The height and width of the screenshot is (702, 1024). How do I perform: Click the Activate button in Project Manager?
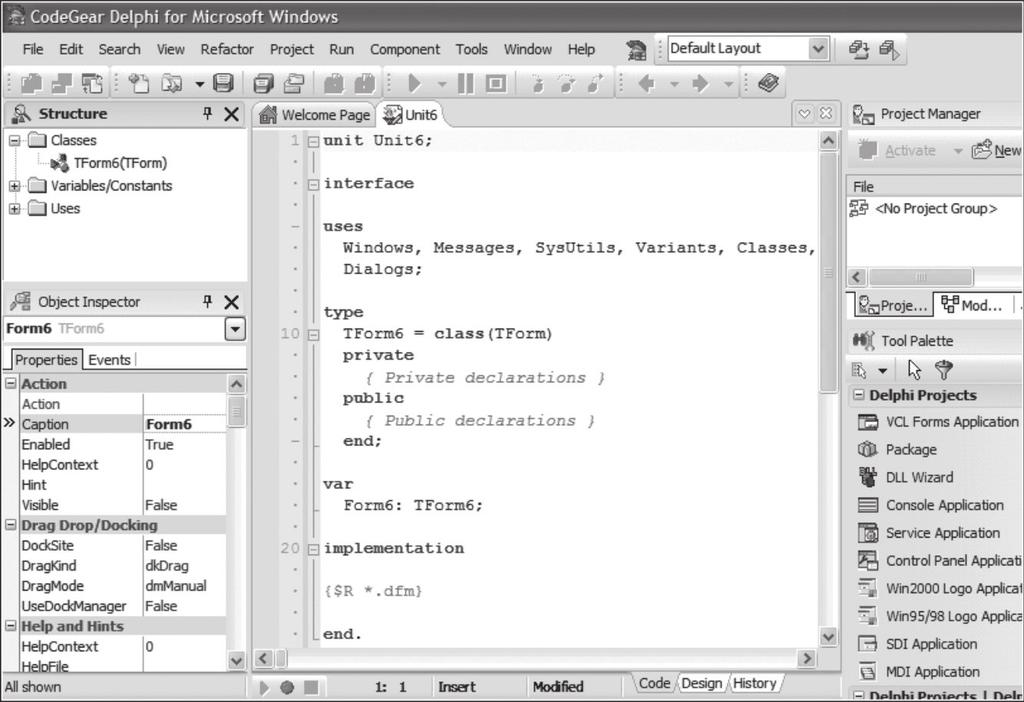point(897,151)
